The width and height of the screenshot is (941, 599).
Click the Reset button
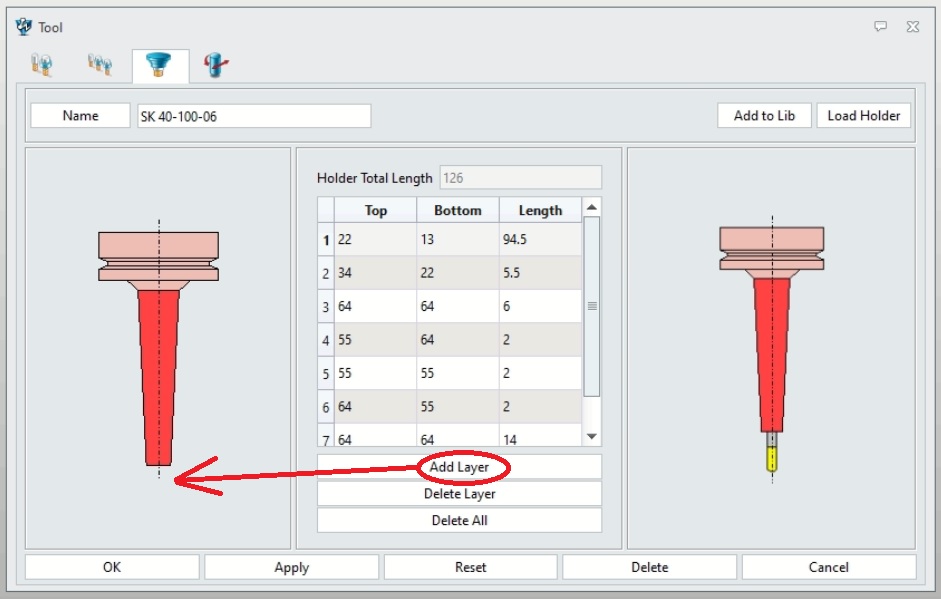click(470, 567)
